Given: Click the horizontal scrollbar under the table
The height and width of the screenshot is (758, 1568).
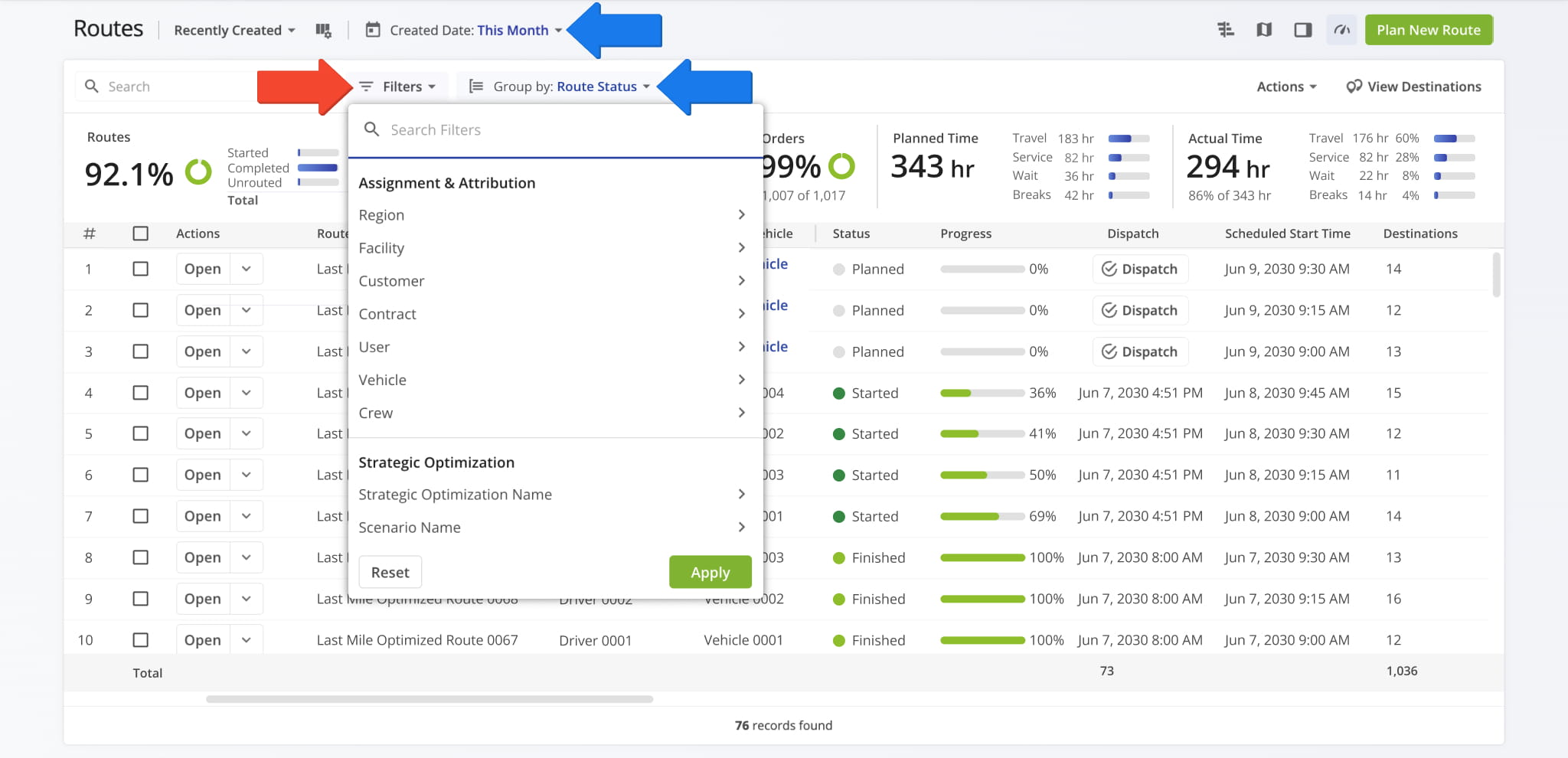Looking at the screenshot, I should [430, 699].
